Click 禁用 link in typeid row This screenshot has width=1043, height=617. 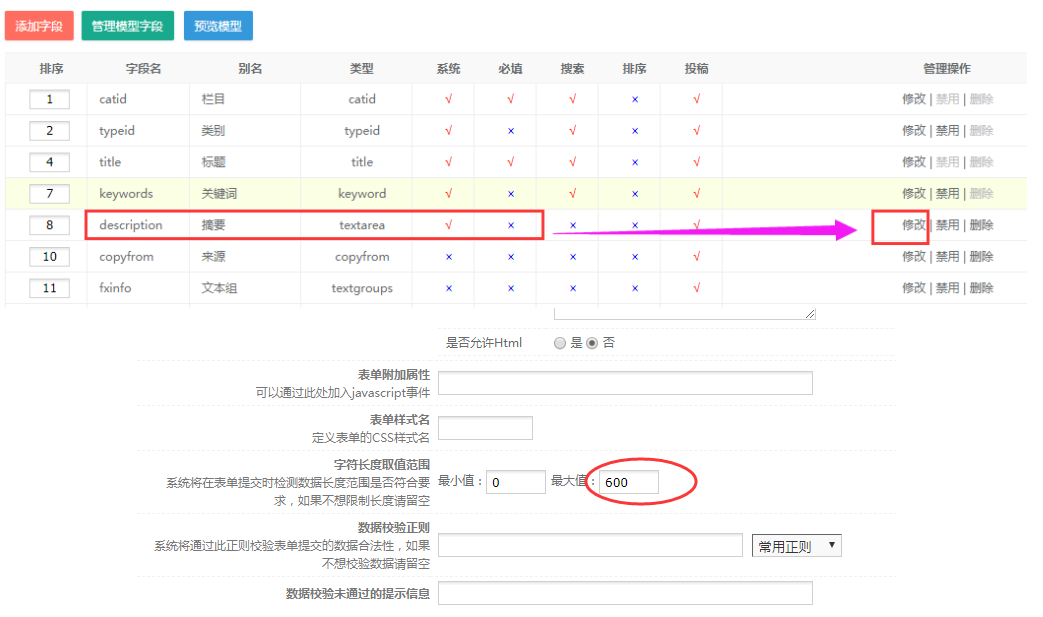pyautogui.click(x=948, y=130)
